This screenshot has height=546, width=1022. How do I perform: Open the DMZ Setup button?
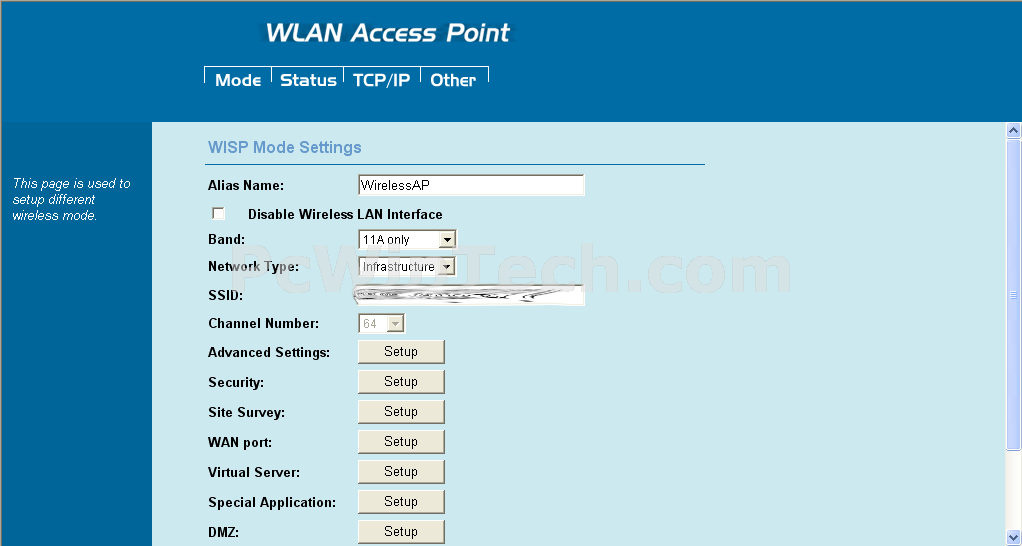pos(401,532)
